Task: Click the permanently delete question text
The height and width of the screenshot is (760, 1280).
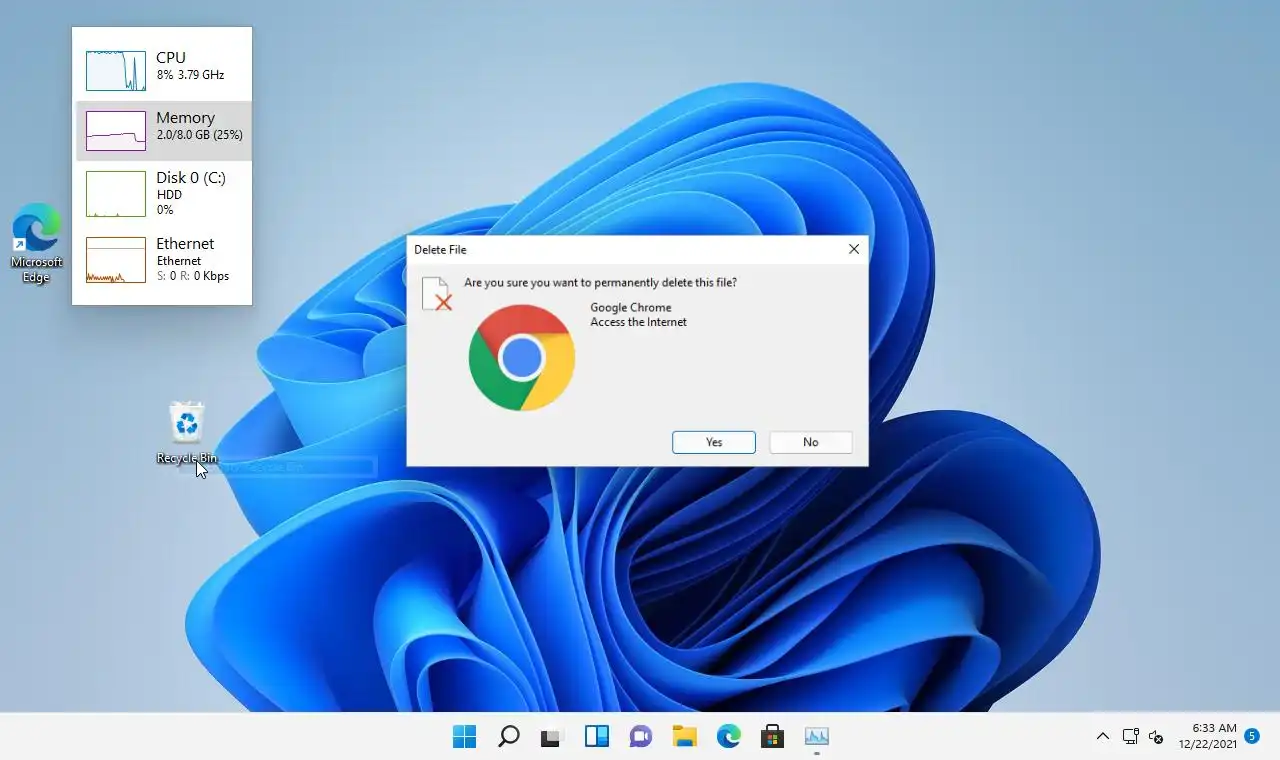Action: point(601,283)
